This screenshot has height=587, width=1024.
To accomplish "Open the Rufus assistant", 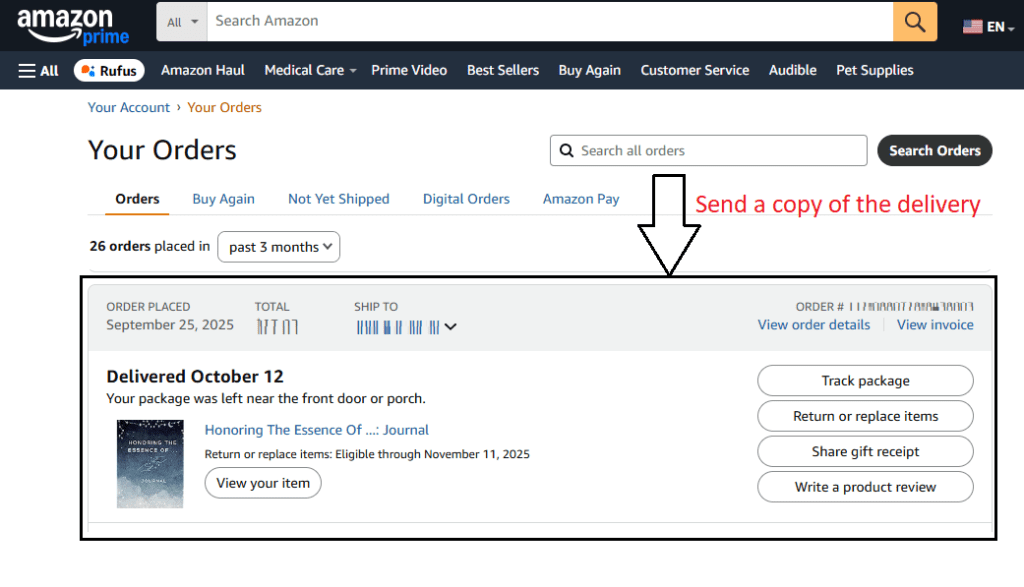I will [x=109, y=70].
